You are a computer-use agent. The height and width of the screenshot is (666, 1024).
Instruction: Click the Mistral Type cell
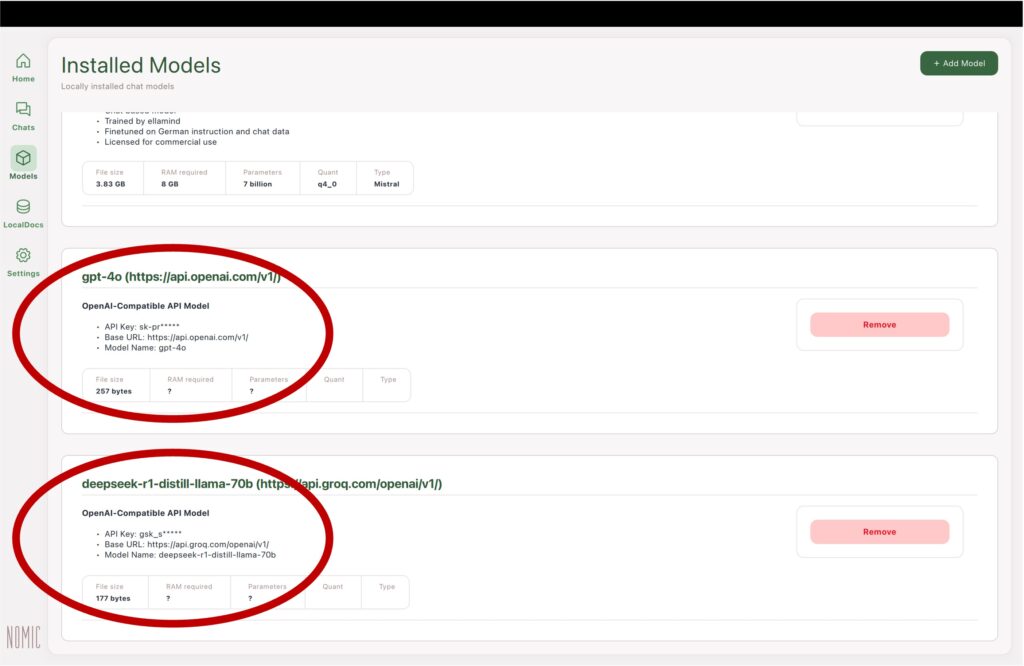pos(385,178)
